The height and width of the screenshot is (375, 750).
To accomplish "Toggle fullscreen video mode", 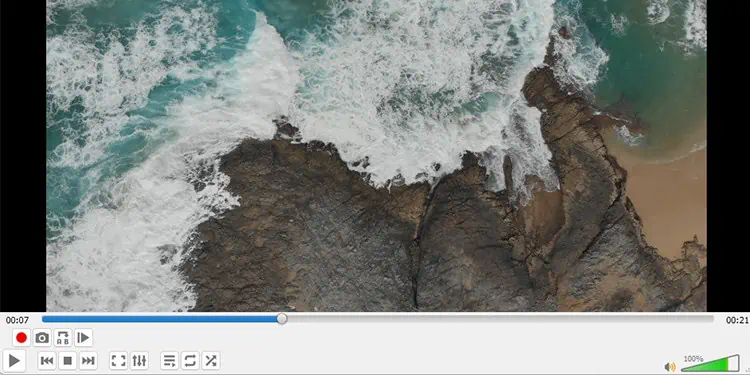I will 118,361.
